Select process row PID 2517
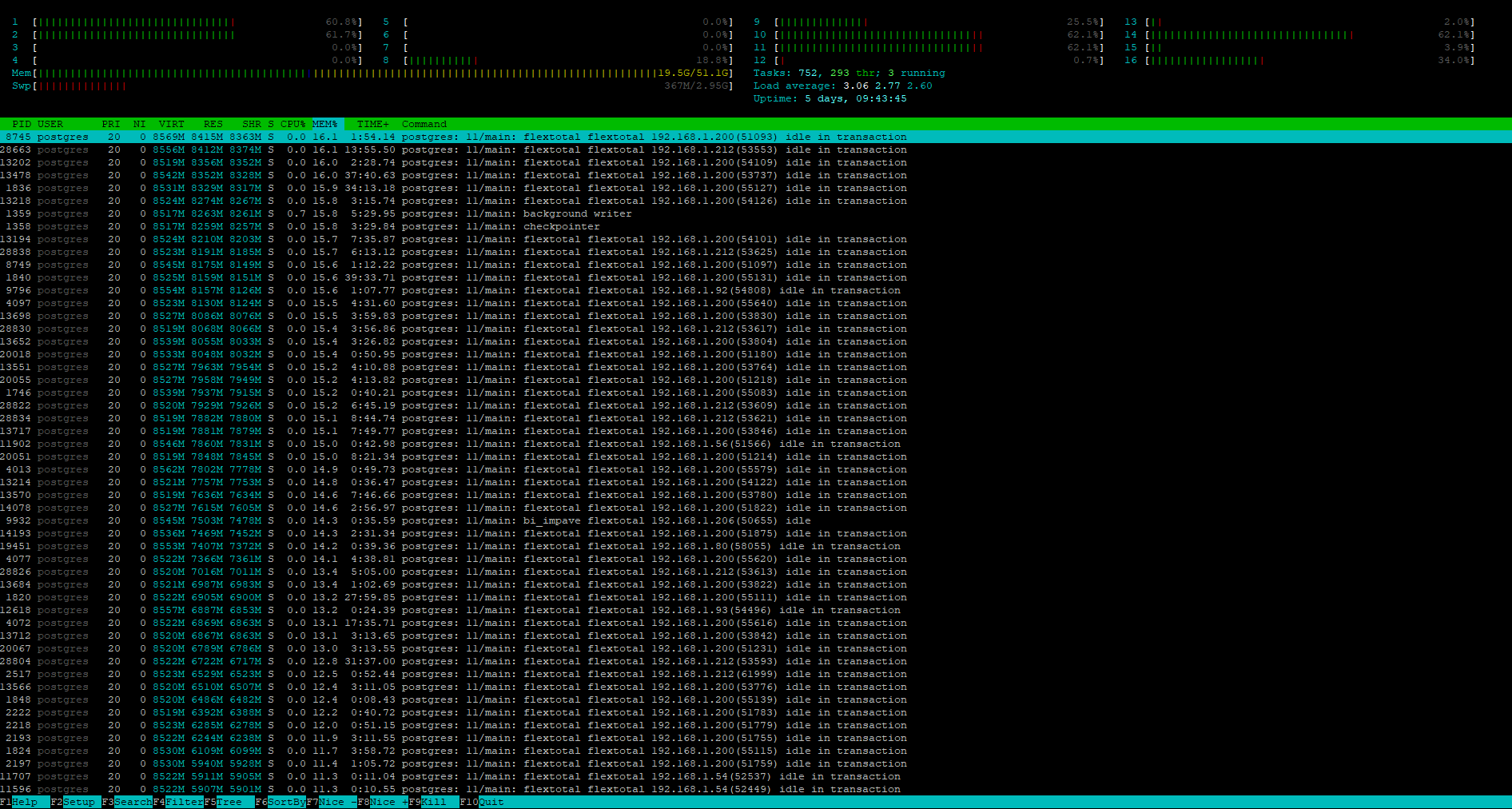This screenshot has width=1512, height=809. 756,674
